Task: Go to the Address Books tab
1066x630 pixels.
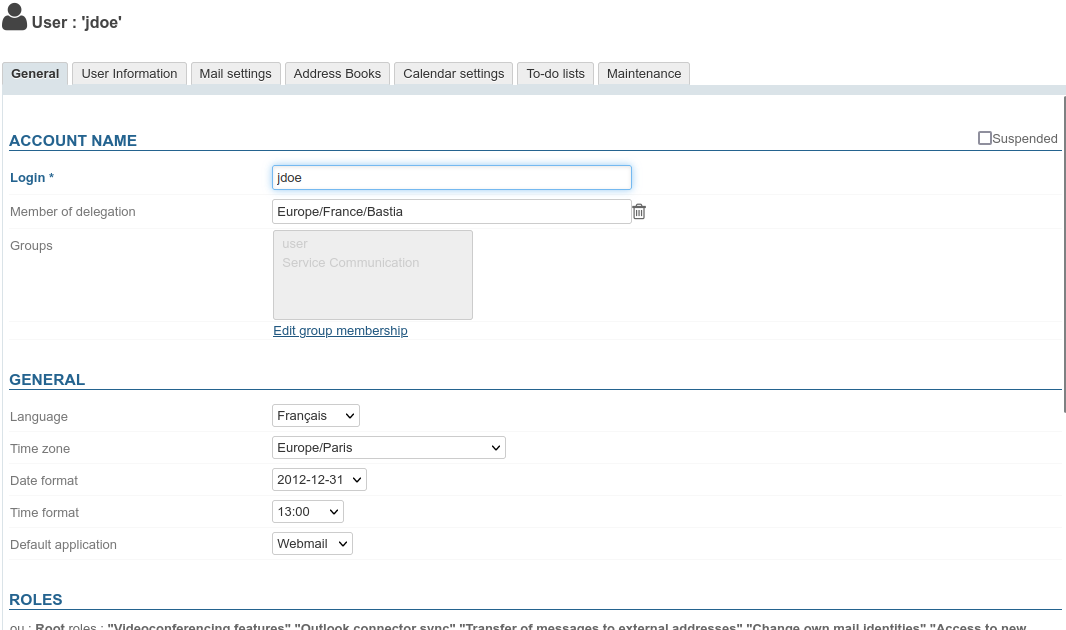Action: tap(337, 74)
